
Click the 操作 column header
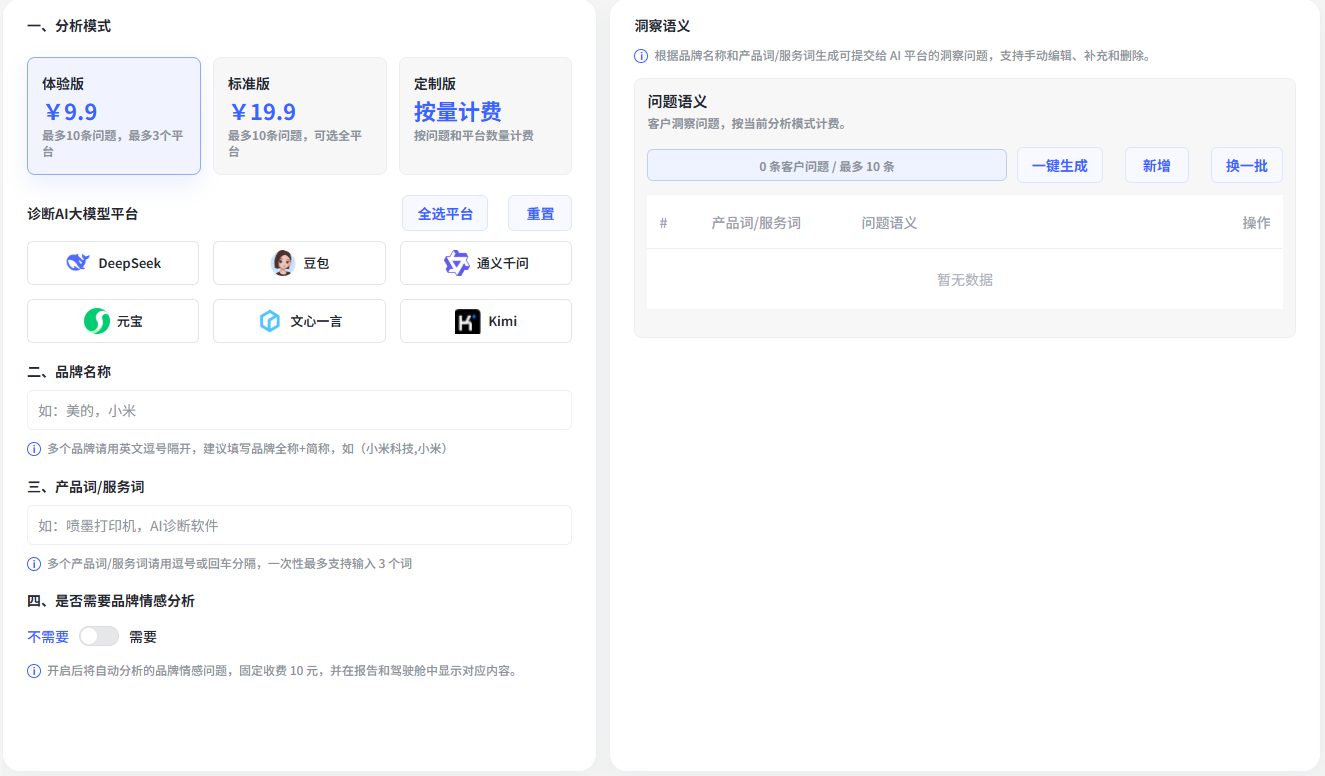tap(1256, 223)
